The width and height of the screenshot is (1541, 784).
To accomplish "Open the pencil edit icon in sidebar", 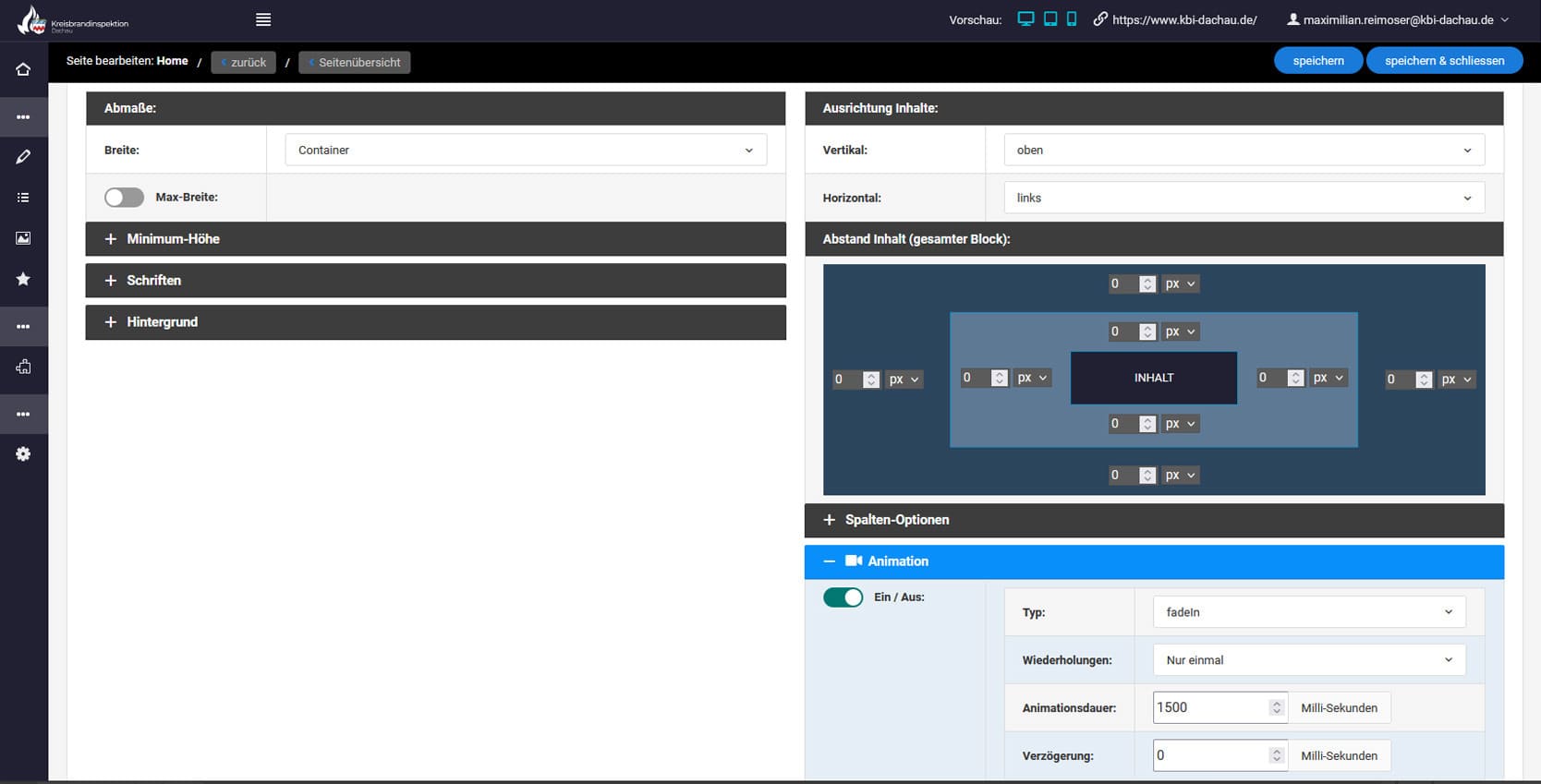I will (x=23, y=157).
